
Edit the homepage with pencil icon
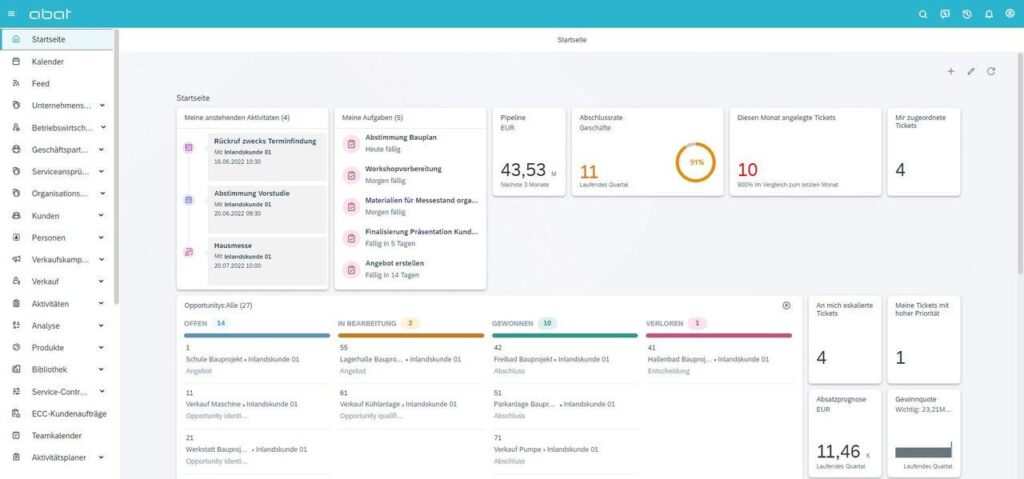[x=970, y=71]
